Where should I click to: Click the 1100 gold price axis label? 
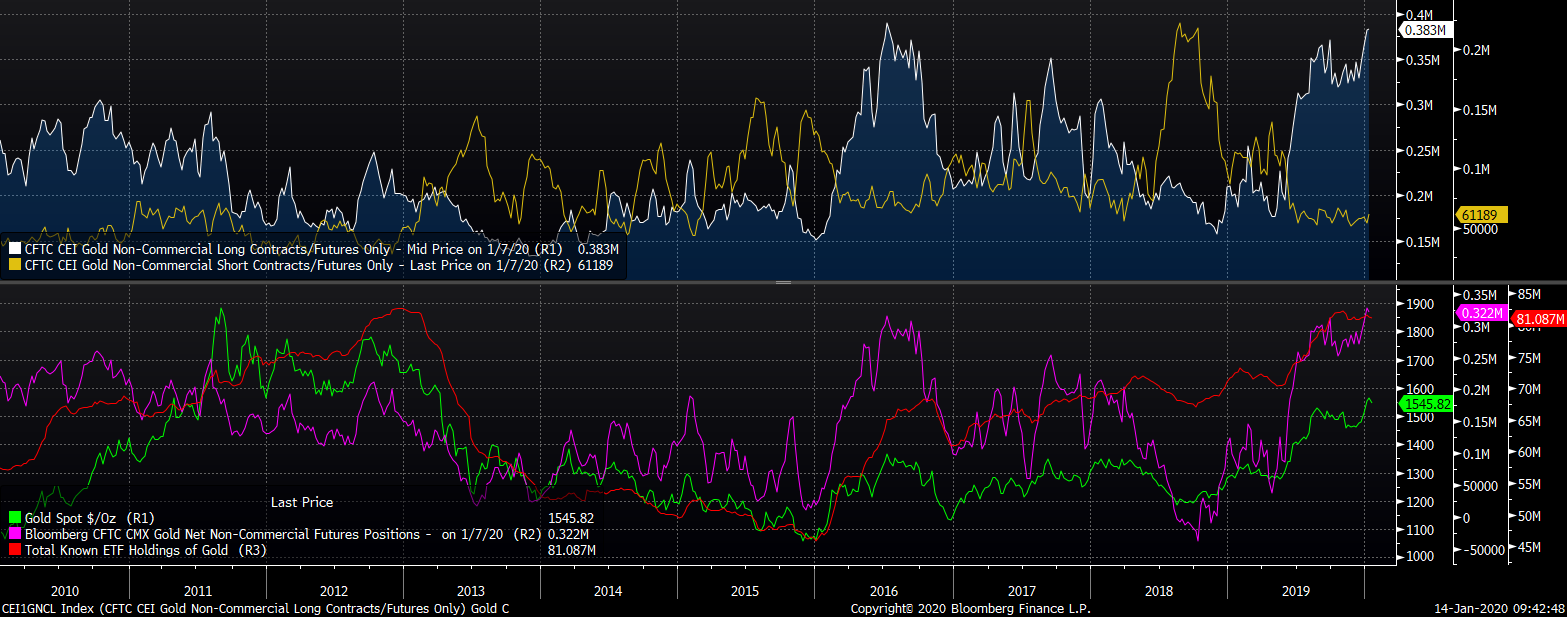pyautogui.click(x=1420, y=530)
